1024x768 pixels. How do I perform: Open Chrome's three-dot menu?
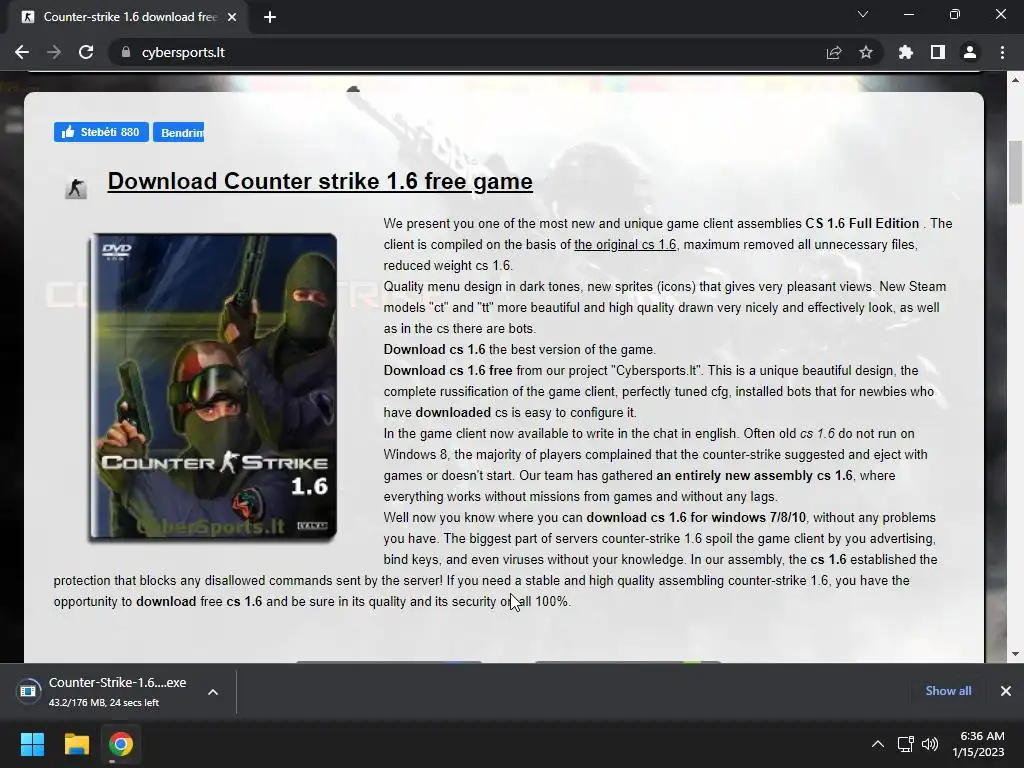[x=1002, y=52]
